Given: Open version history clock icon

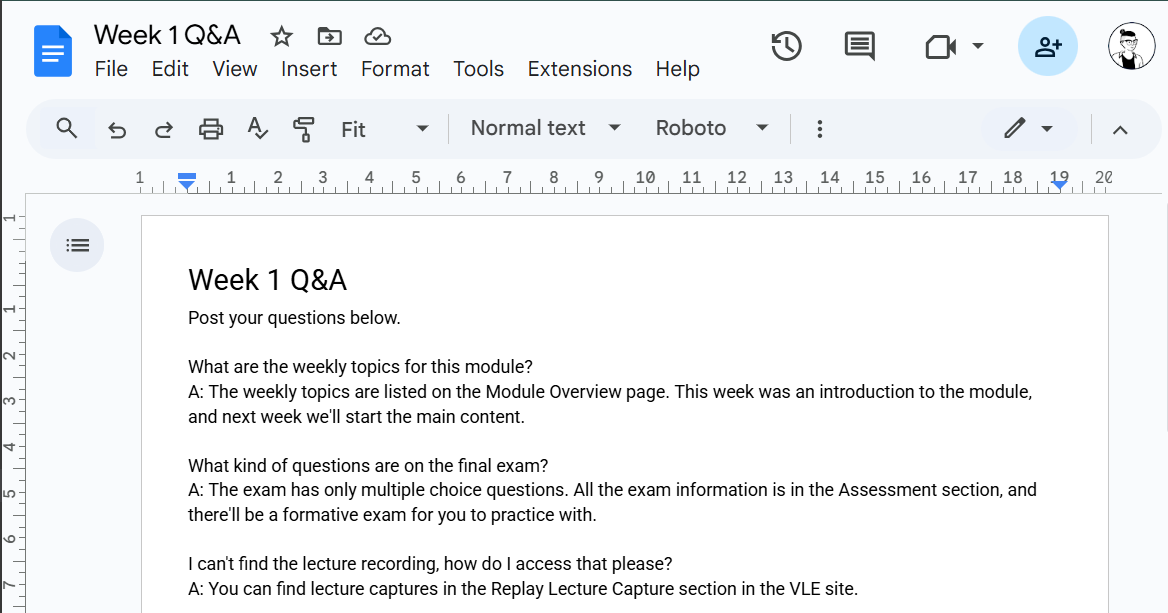Looking at the screenshot, I should [x=786, y=46].
